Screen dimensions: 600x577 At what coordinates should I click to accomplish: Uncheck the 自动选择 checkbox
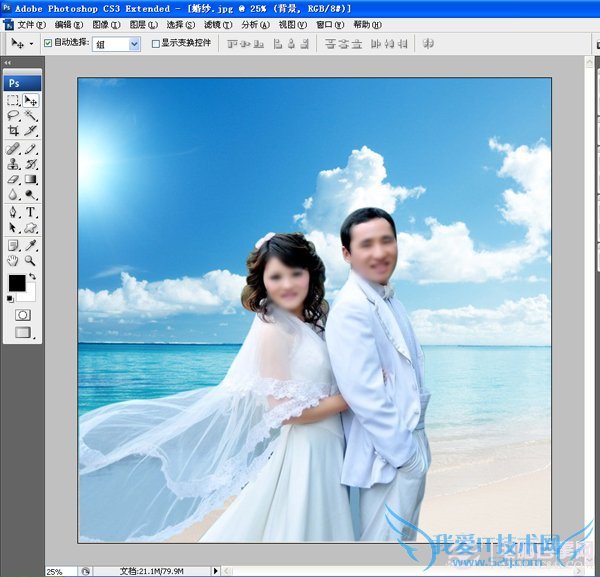[x=48, y=44]
